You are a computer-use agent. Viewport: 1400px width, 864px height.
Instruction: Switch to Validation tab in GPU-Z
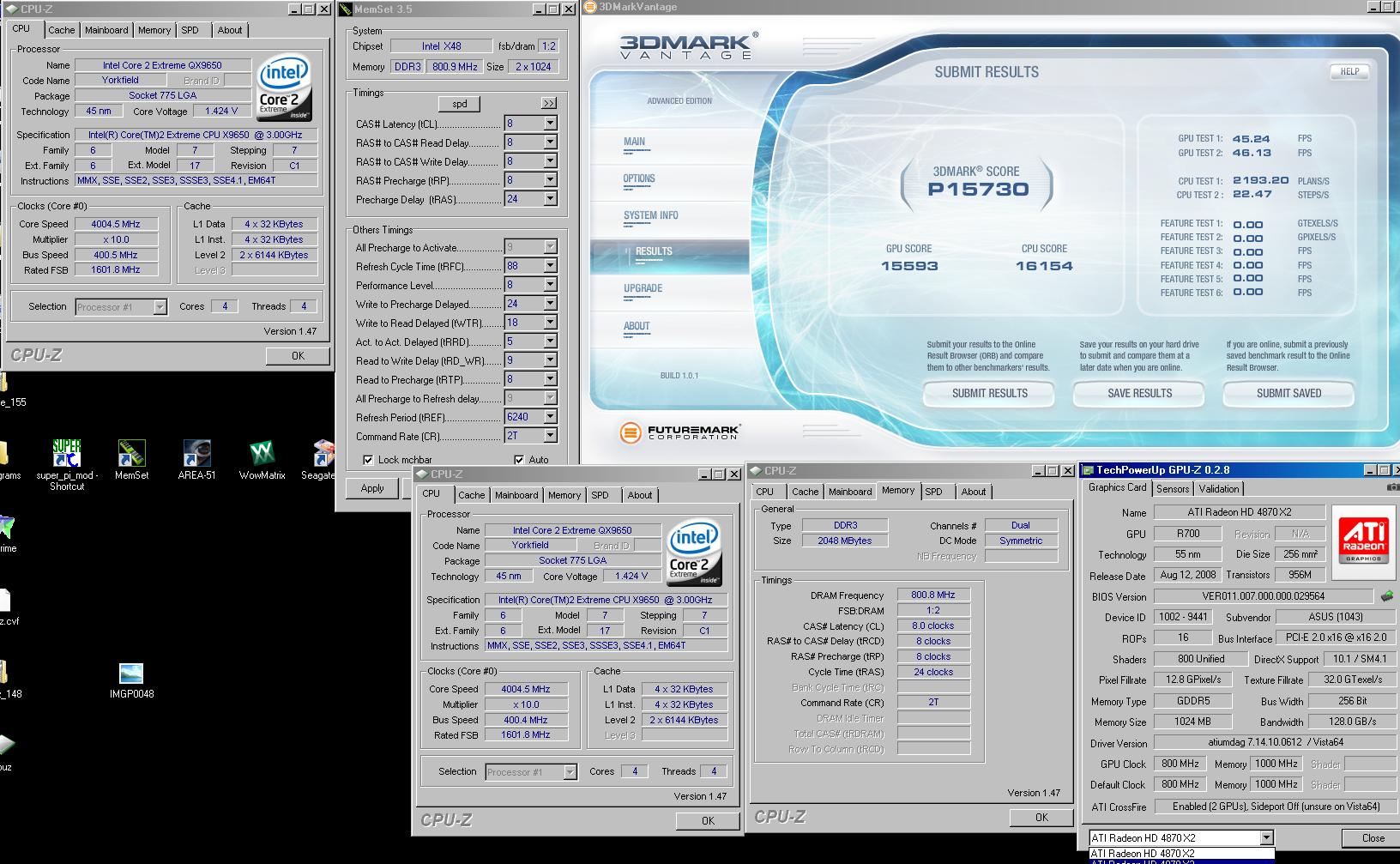pyautogui.click(x=1218, y=489)
